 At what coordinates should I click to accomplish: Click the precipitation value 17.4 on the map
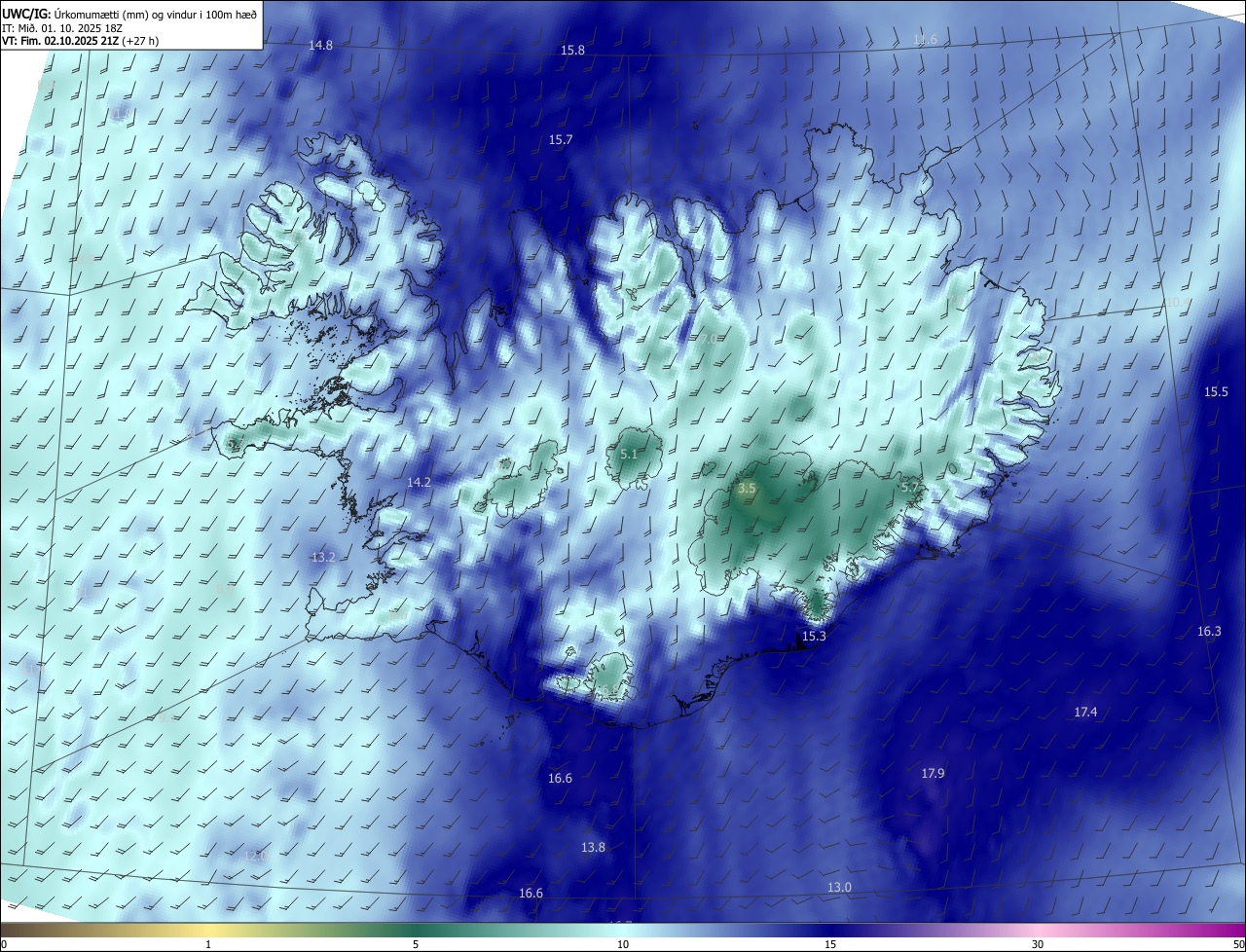1085,713
